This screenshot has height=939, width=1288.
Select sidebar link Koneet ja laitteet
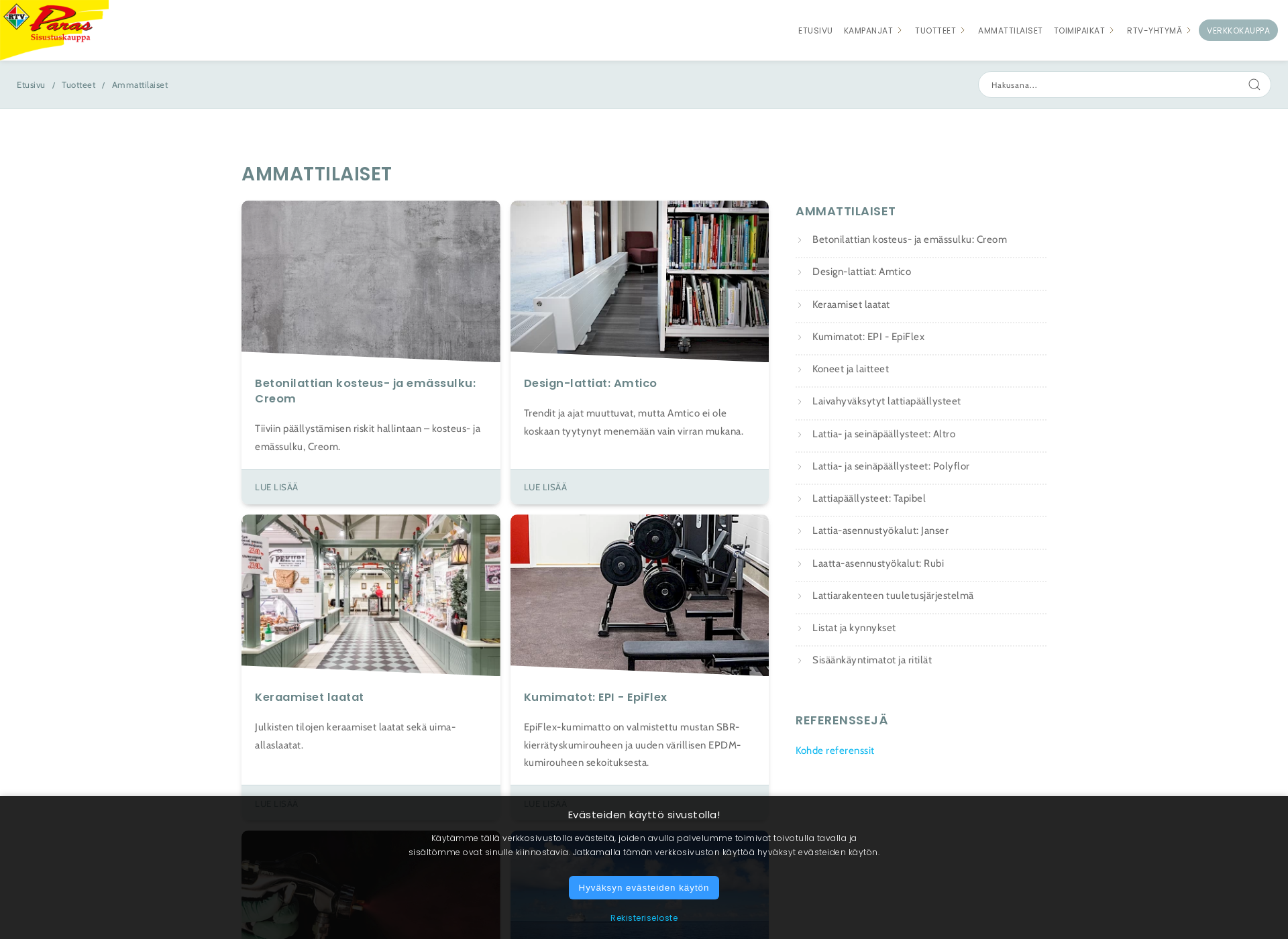point(850,369)
